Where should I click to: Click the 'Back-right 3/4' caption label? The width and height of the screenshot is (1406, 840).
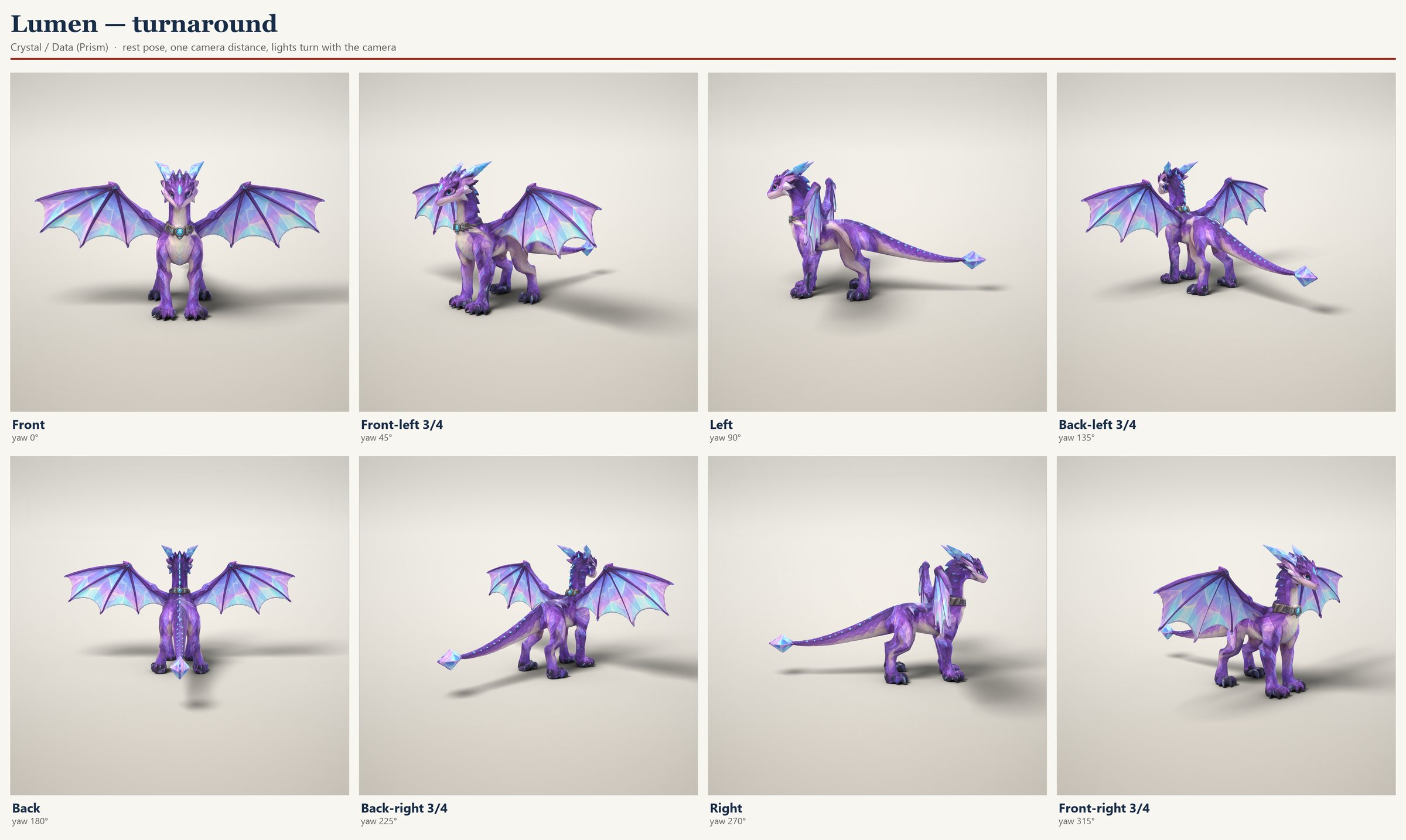click(404, 808)
